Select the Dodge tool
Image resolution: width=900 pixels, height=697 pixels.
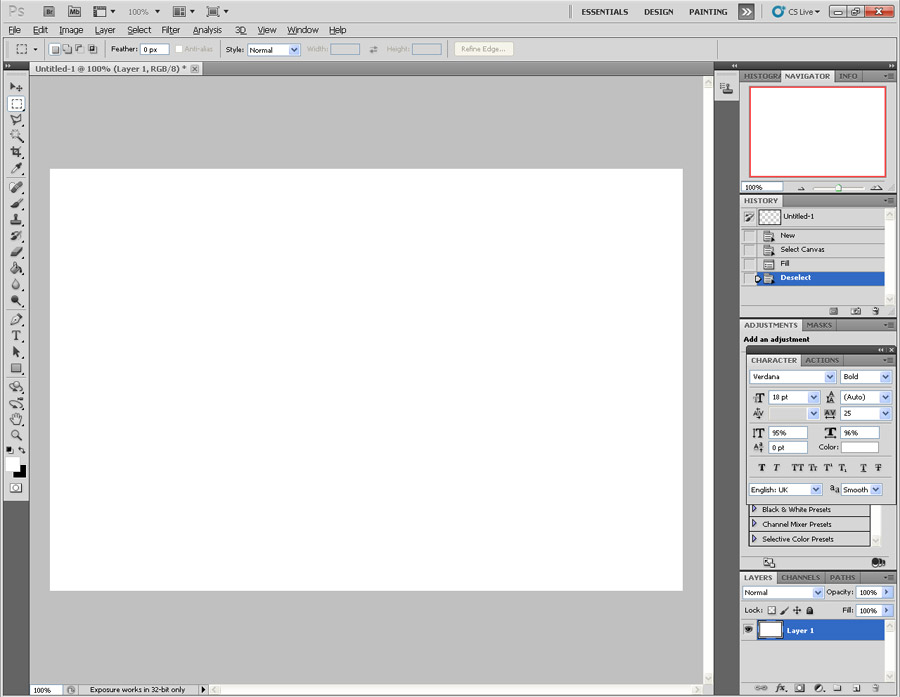click(x=16, y=300)
